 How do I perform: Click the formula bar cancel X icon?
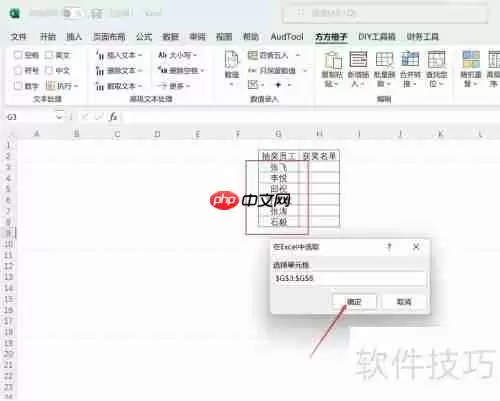pyautogui.click(x=85, y=117)
